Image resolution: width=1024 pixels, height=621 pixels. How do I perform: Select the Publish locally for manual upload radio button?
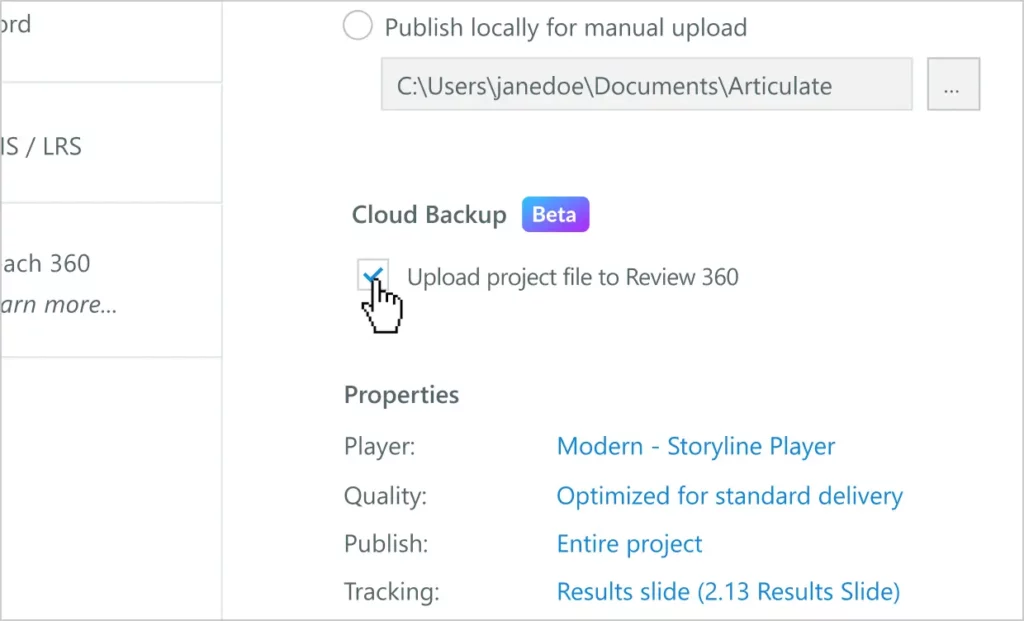tap(358, 27)
